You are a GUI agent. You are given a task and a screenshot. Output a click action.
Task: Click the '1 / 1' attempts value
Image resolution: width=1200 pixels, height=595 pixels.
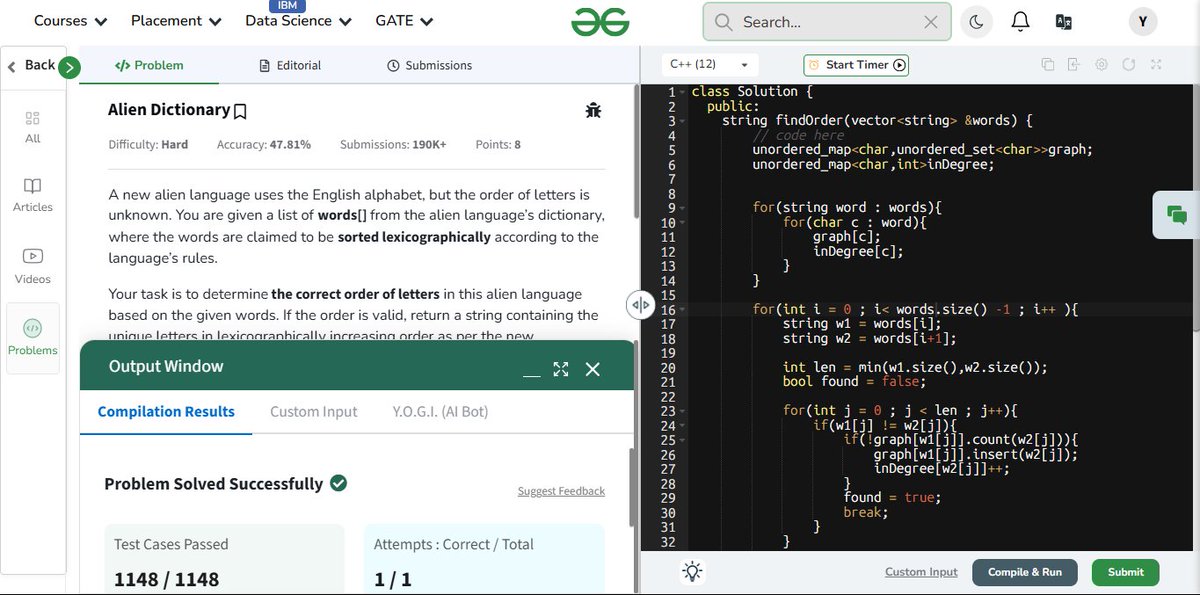tap(393, 579)
